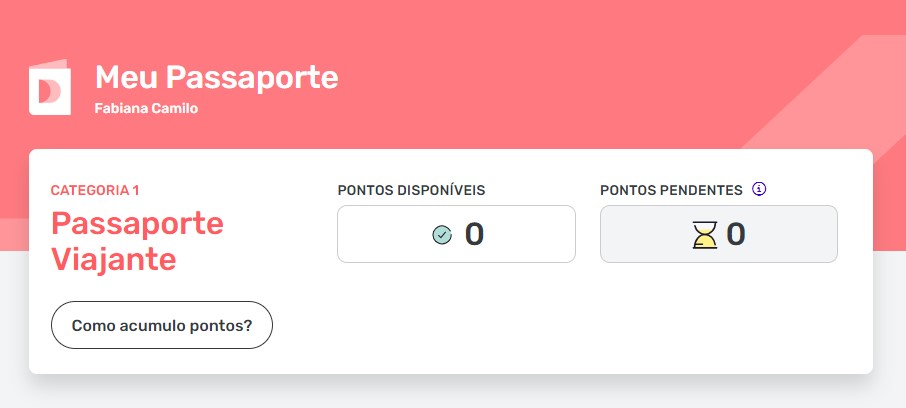This screenshot has height=408, width=906.
Task: Click the 'PONTOS PENDENTES' label
Action: tap(671, 190)
